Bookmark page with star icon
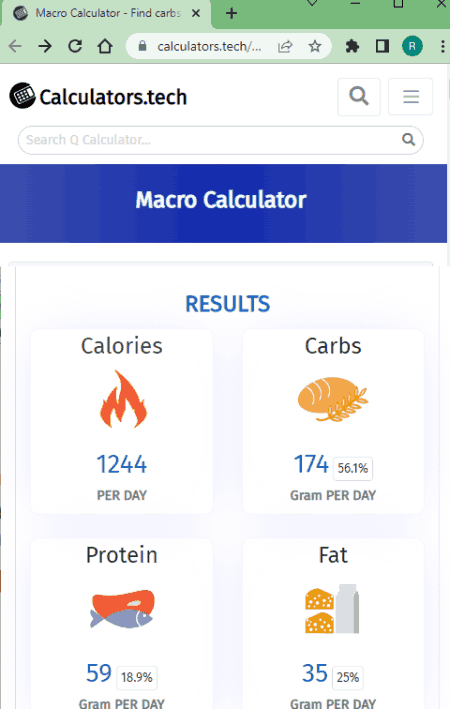The image size is (450, 709). 315,46
